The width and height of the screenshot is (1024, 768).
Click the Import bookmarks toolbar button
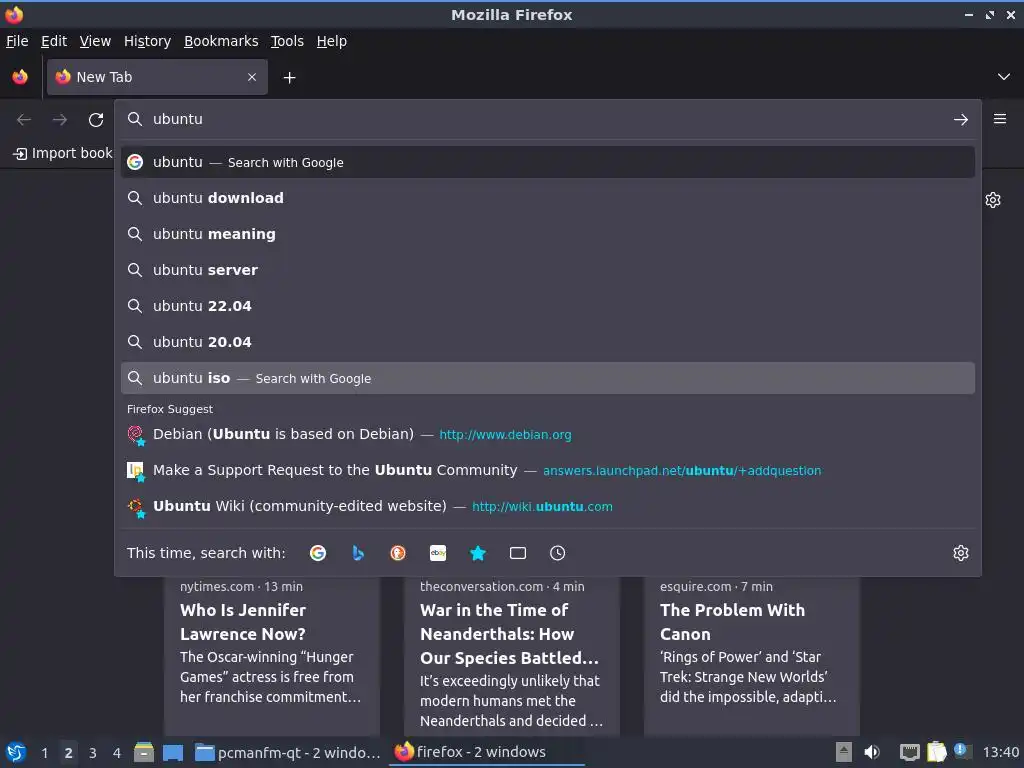click(x=63, y=153)
